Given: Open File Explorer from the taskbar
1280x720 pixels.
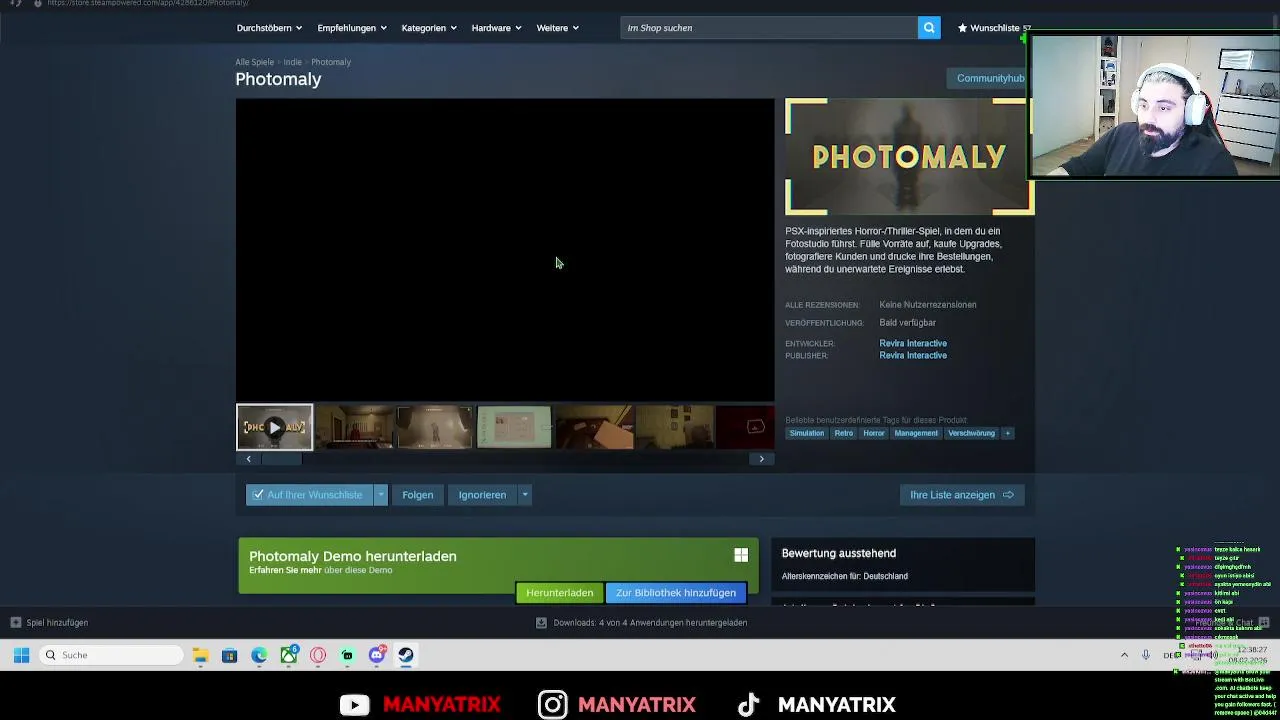Looking at the screenshot, I should (200, 655).
